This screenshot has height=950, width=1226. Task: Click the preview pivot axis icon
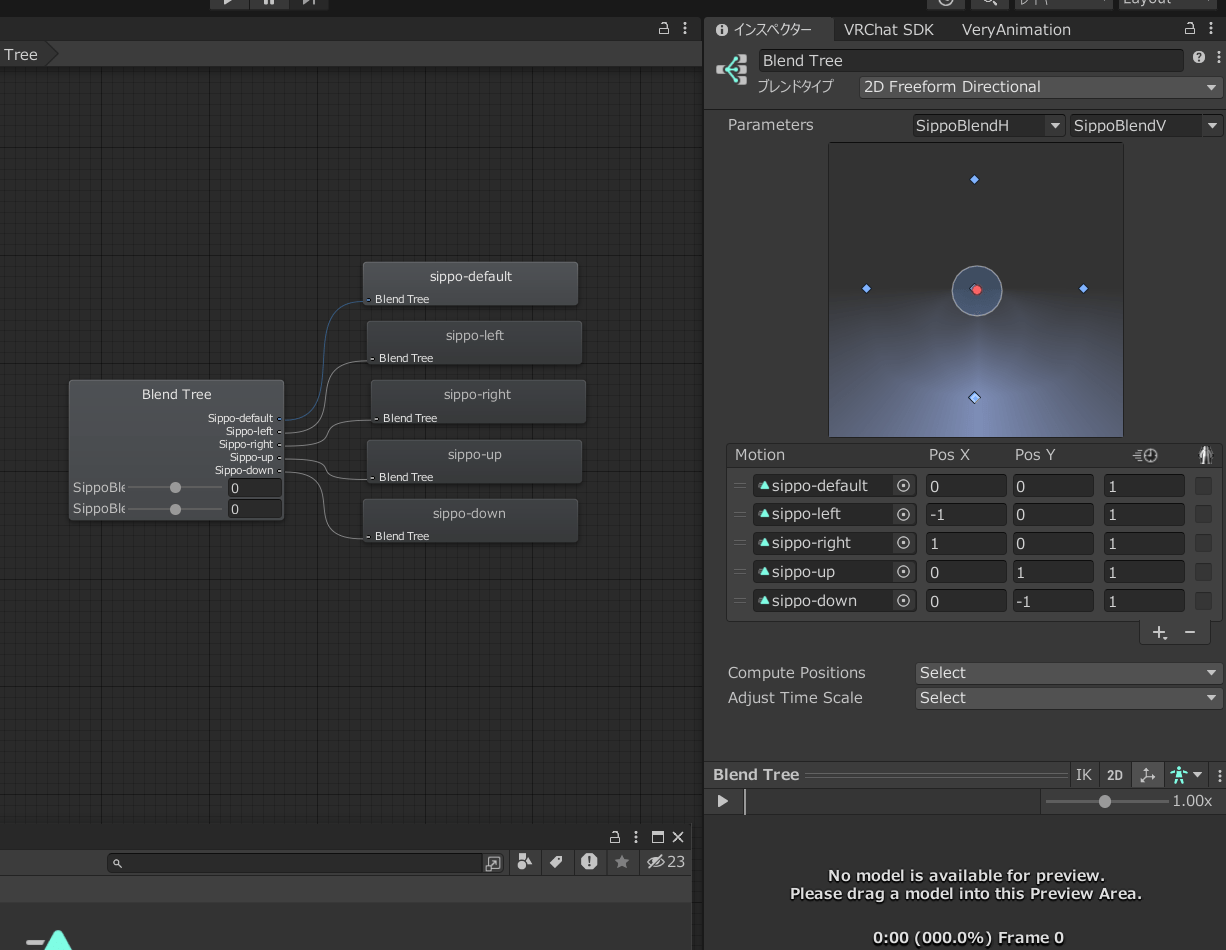coord(1147,775)
